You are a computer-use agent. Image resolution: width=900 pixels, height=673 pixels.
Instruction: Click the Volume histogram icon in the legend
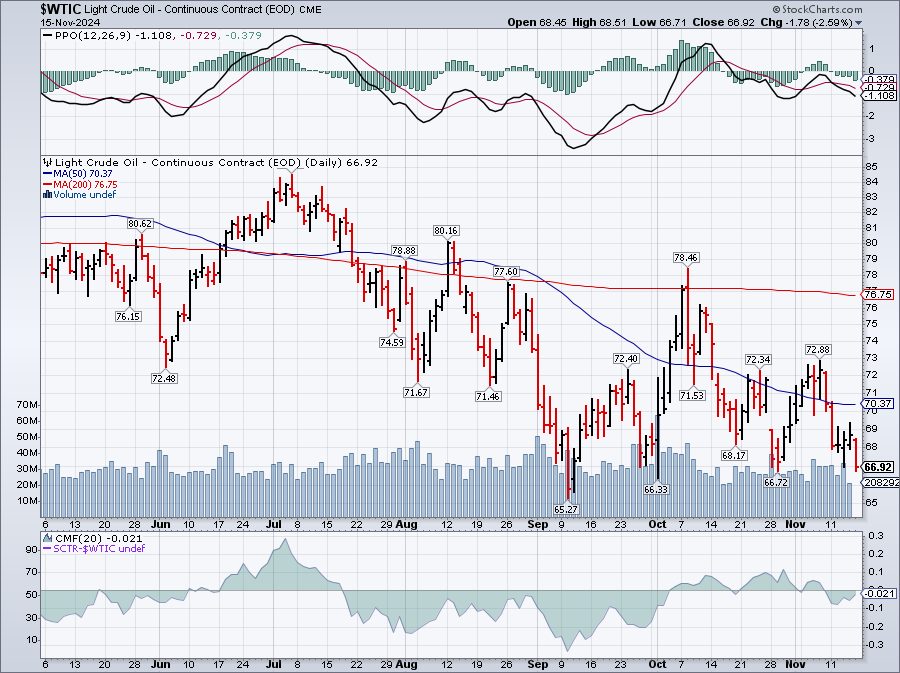[46, 195]
